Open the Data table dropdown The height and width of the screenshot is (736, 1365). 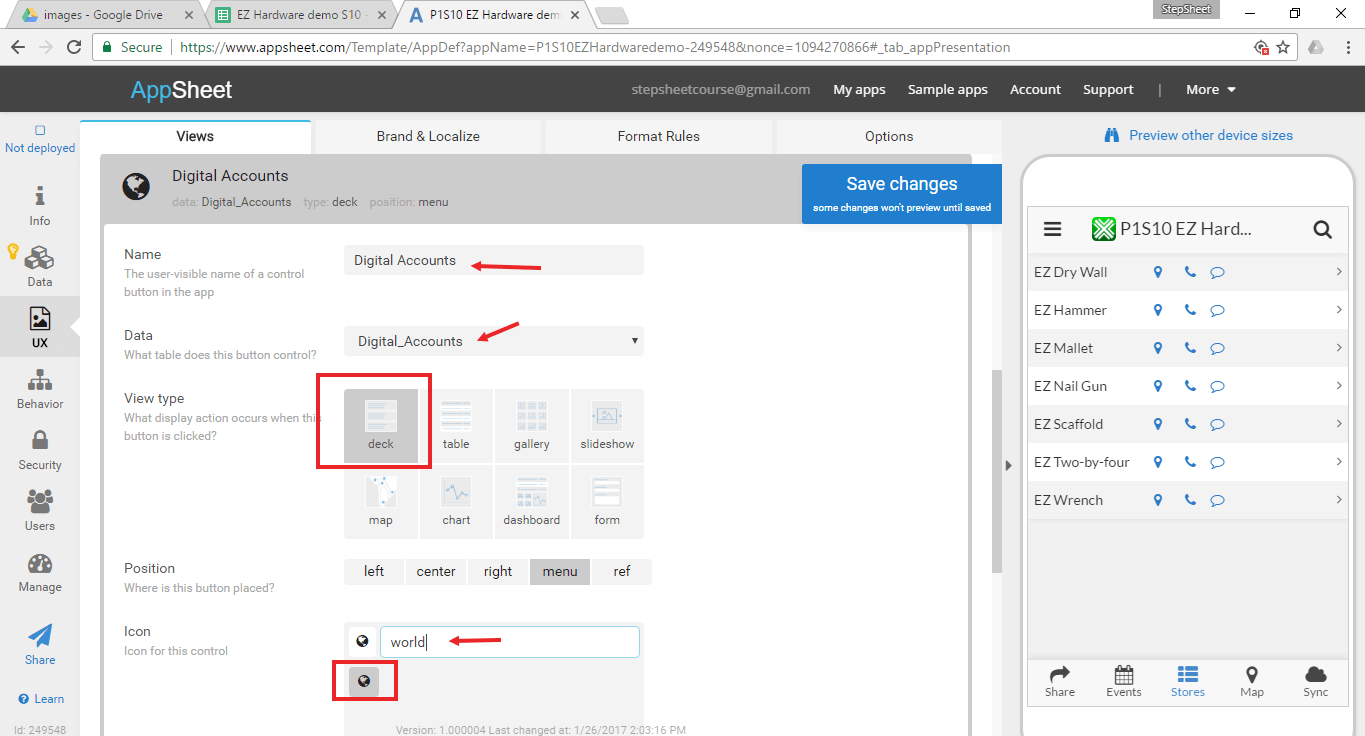[x=494, y=341]
